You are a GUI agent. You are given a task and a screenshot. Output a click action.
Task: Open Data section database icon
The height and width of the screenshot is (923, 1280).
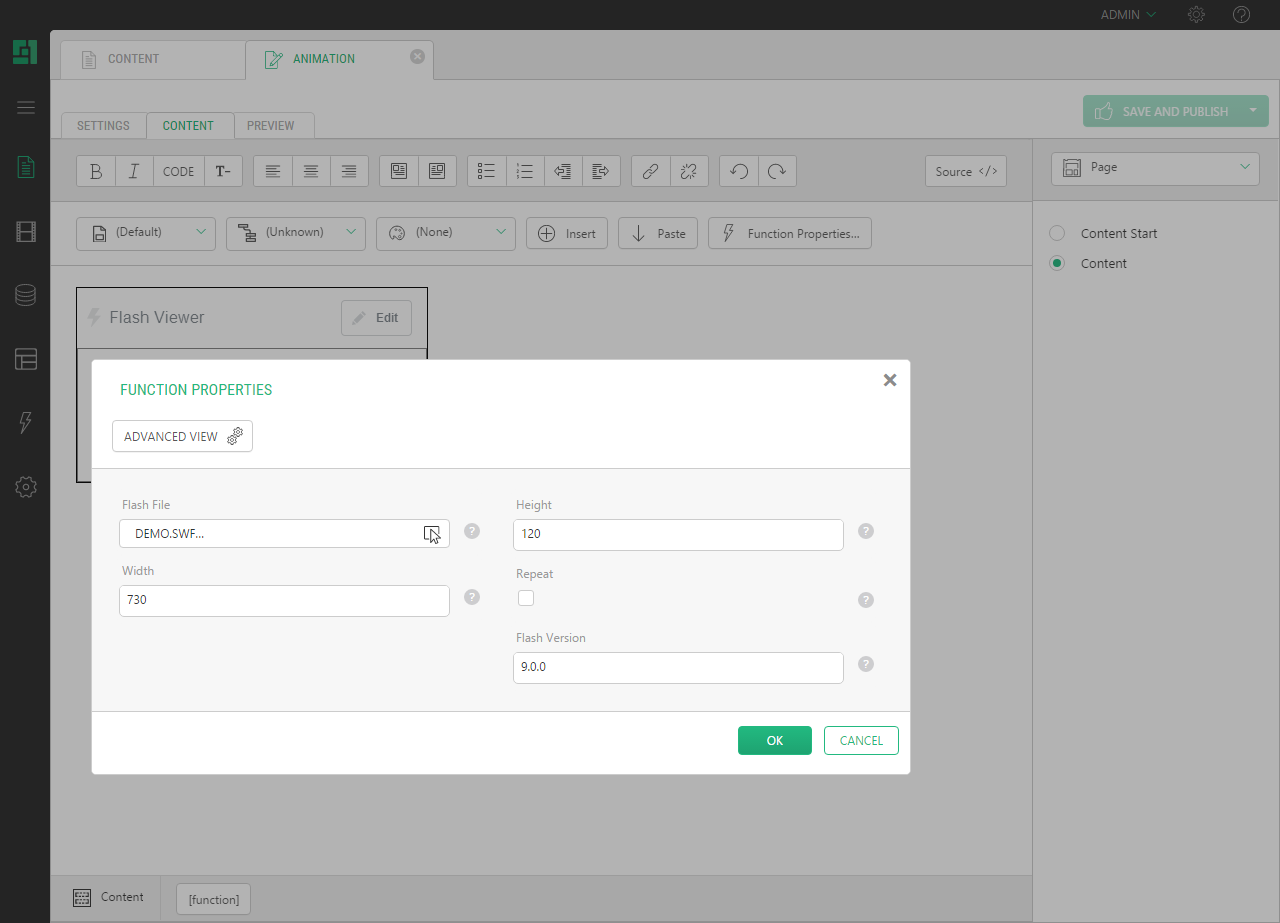(26, 295)
